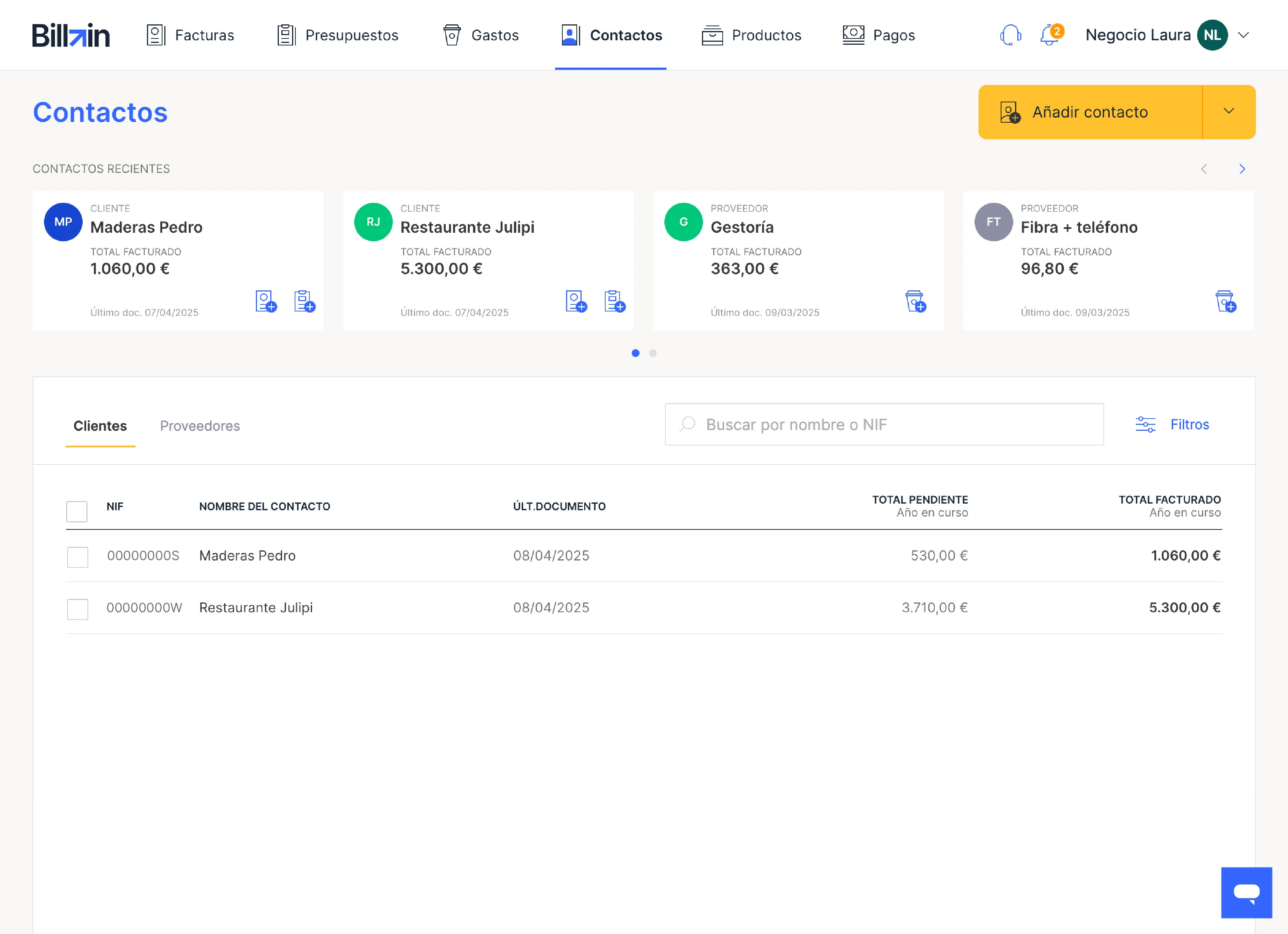Viewport: 1288px width, 934px height.
Task: Go to the Gastos section
Action: (x=481, y=35)
